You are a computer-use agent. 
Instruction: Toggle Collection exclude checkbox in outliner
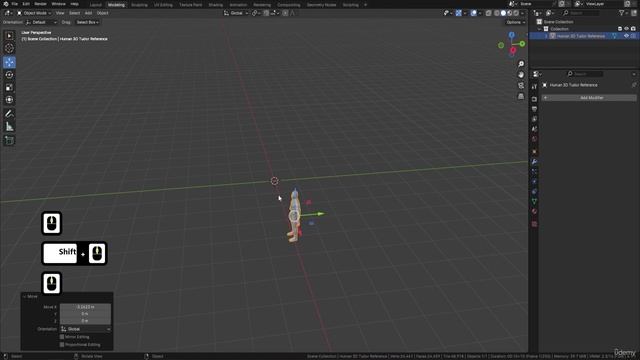pos(620,29)
